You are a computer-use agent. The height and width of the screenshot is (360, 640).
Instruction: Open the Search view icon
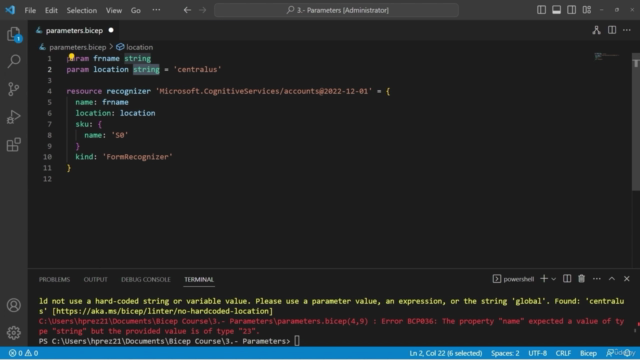13,62
